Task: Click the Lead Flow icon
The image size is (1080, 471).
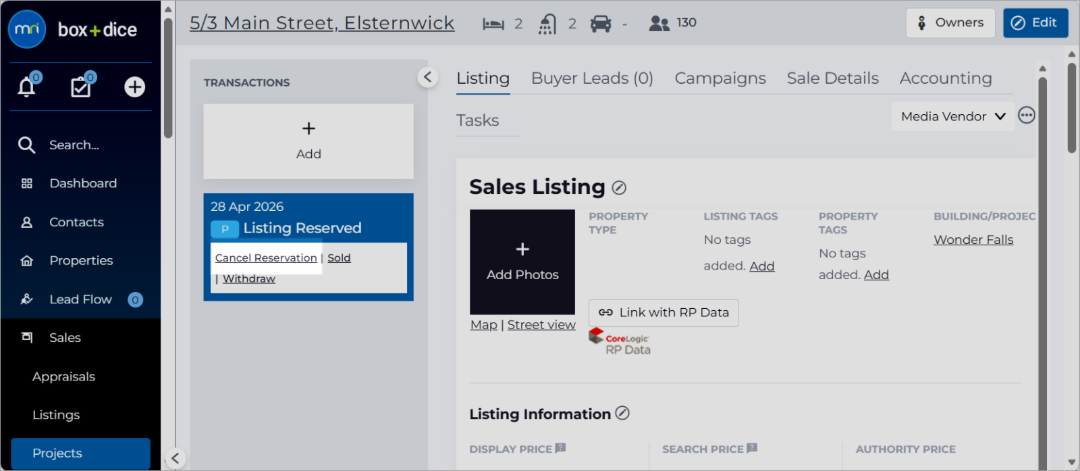Action: pos(27,300)
